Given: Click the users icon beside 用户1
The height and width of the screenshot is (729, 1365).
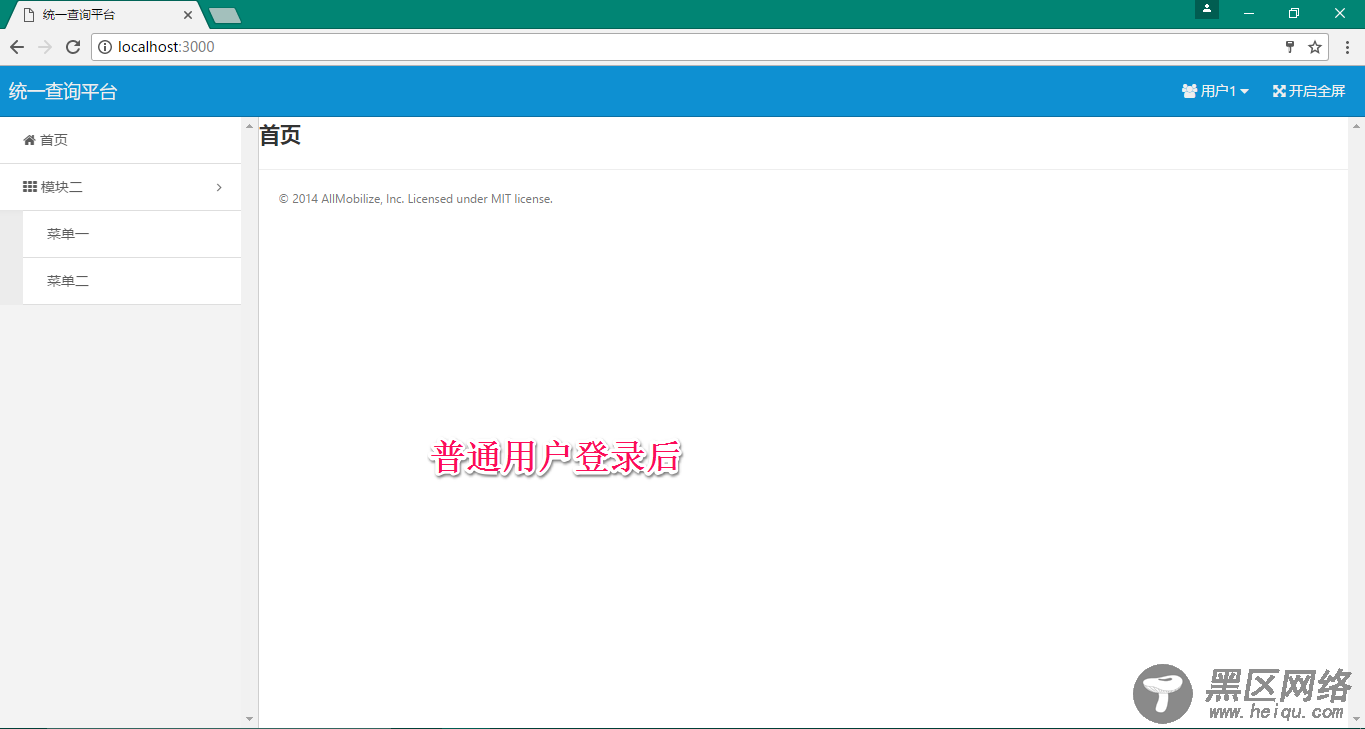Looking at the screenshot, I should tap(1190, 91).
